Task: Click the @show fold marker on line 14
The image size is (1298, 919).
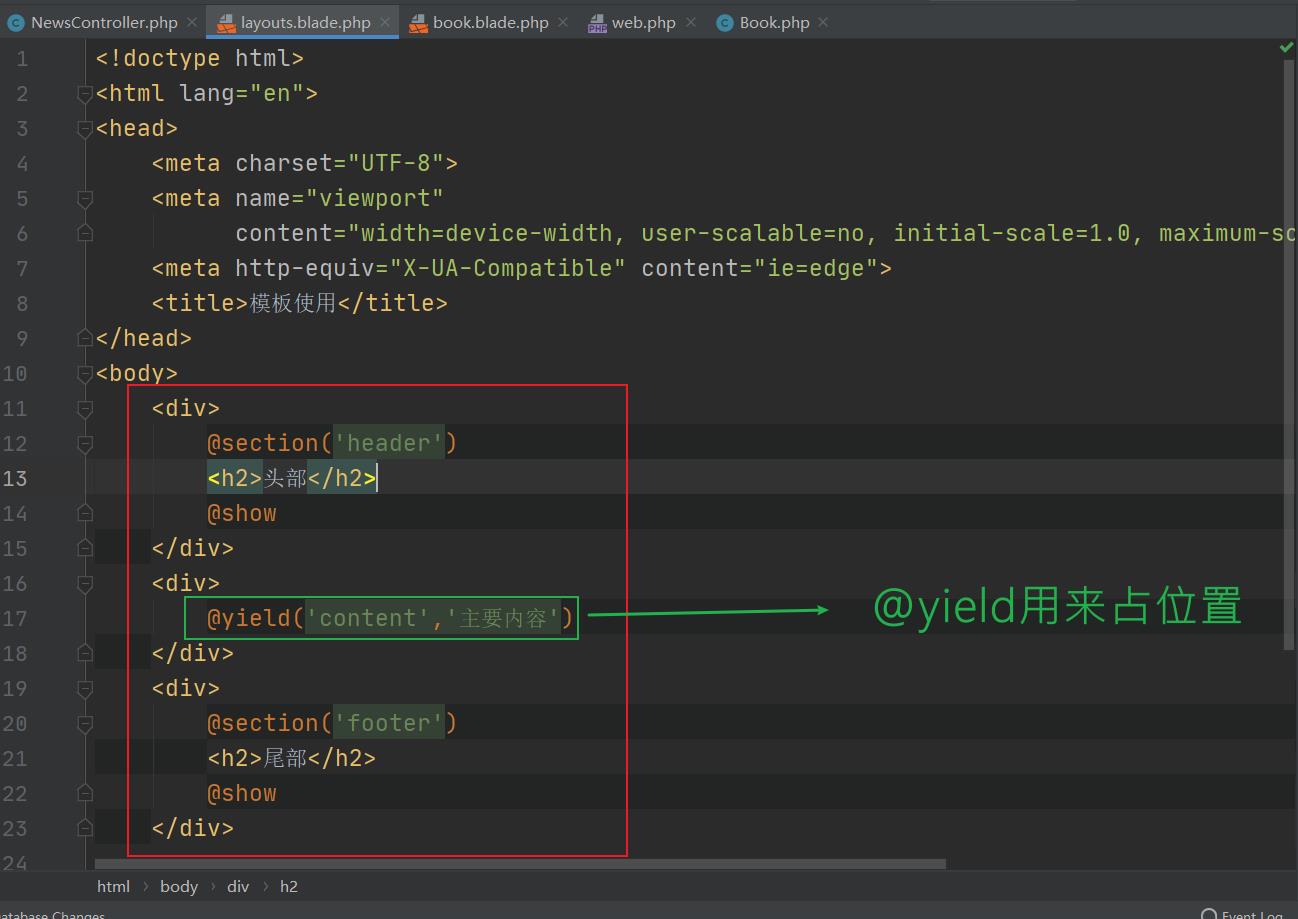Action: 85,513
